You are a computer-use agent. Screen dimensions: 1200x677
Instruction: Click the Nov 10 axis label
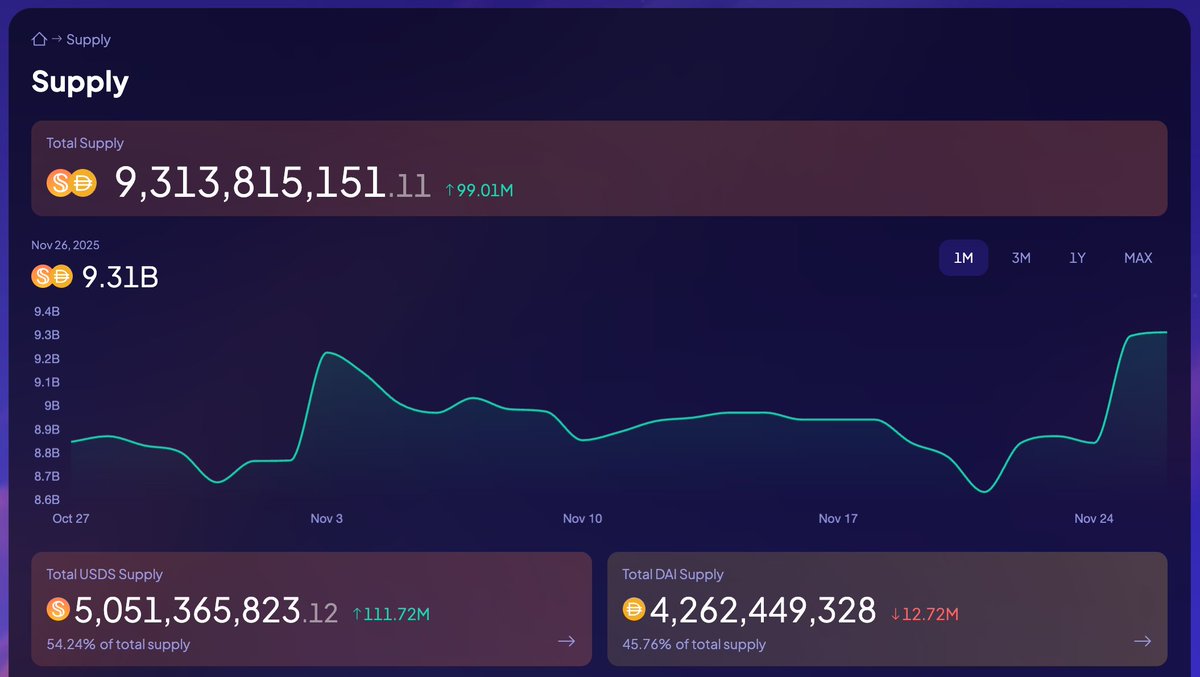pyautogui.click(x=583, y=519)
